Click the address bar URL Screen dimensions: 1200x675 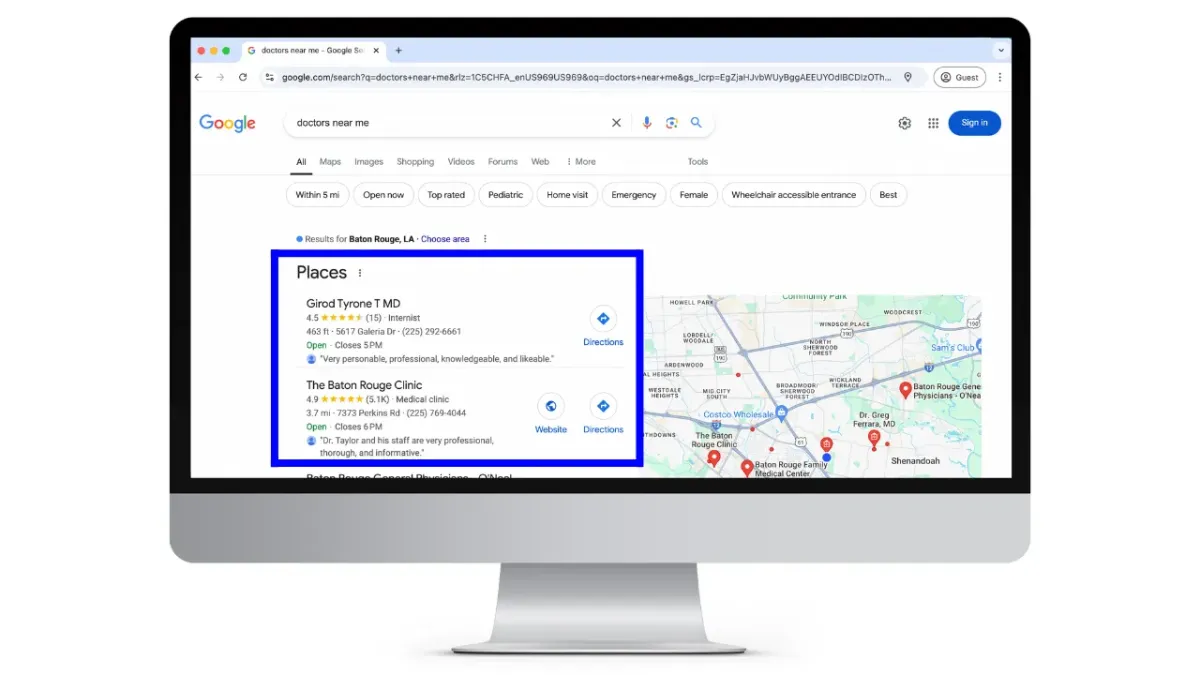587,77
